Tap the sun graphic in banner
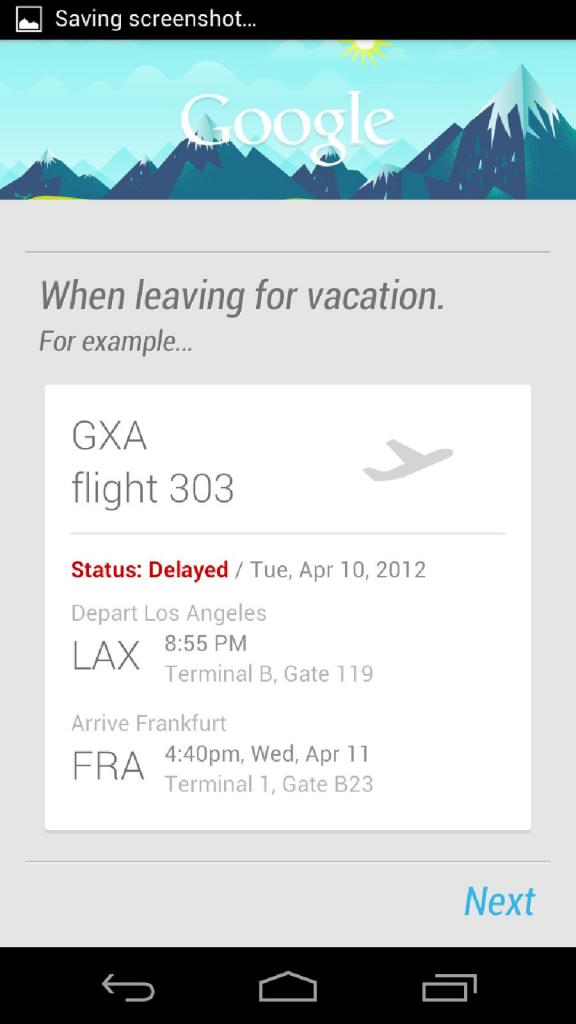This screenshot has height=1024, width=576. point(365,50)
